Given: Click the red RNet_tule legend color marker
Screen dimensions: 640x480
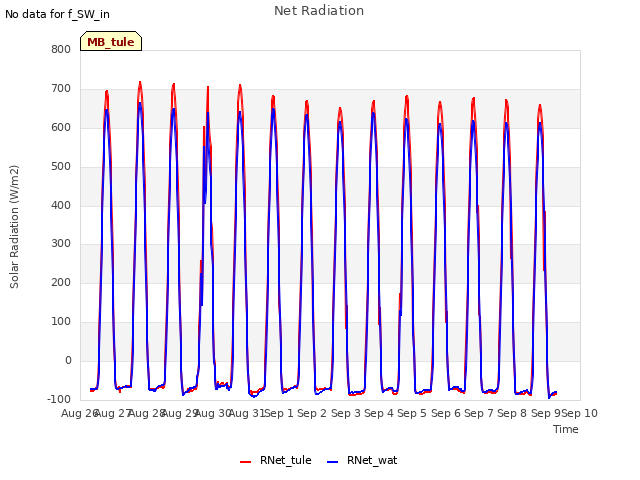Looking at the screenshot, I should coord(245,462).
